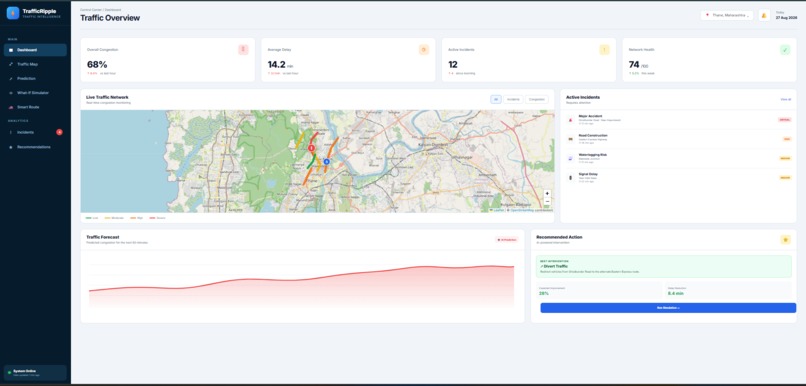The width and height of the screenshot is (806, 386).
Task: Click the Overall Congestion card icon
Action: point(243,50)
